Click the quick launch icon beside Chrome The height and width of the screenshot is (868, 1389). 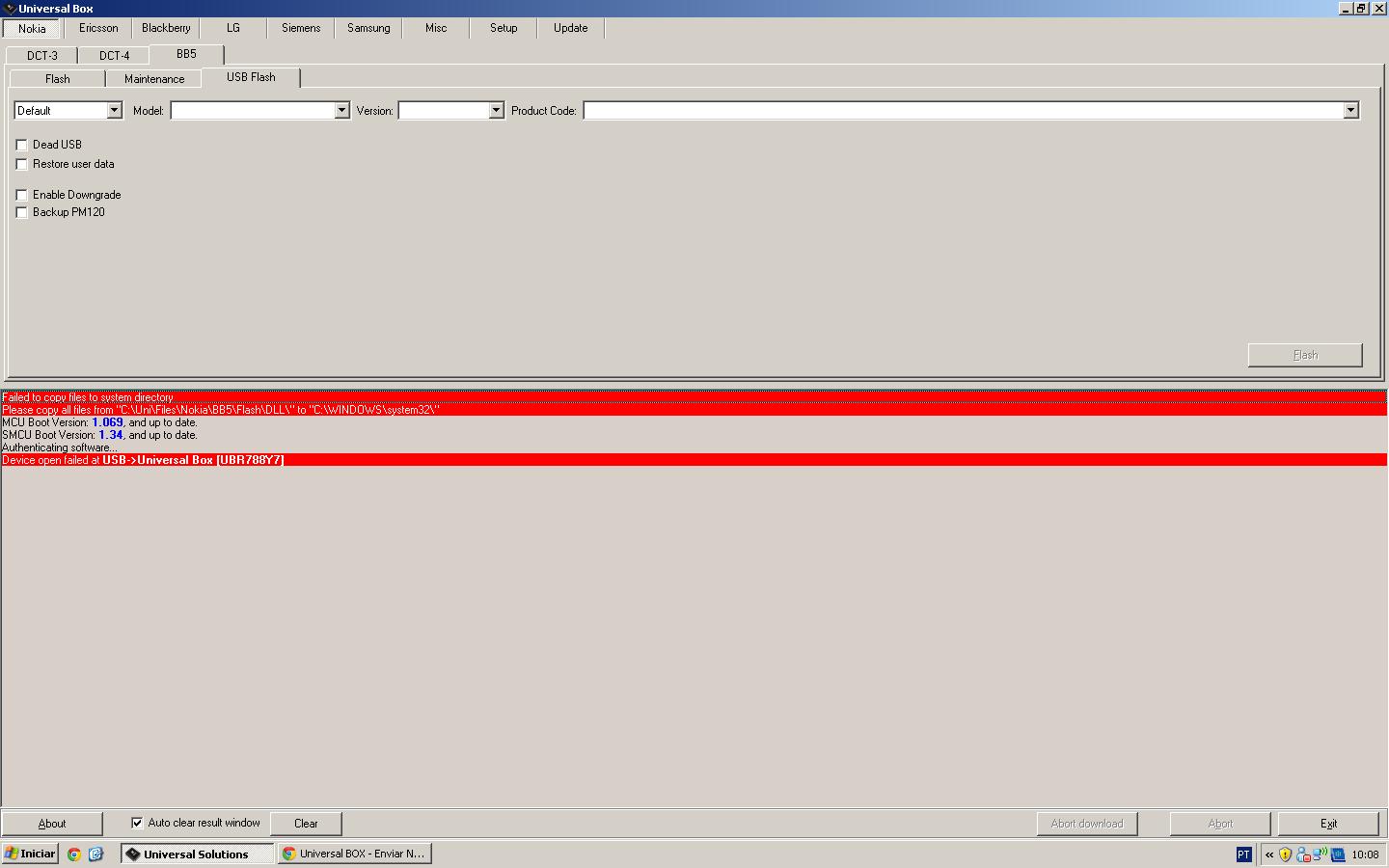click(x=95, y=854)
